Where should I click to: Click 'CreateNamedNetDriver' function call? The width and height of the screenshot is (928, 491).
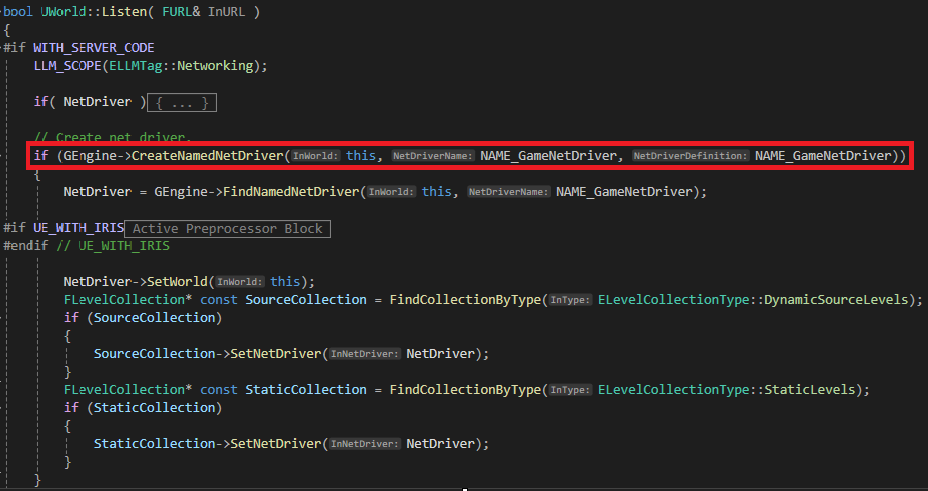(208, 156)
